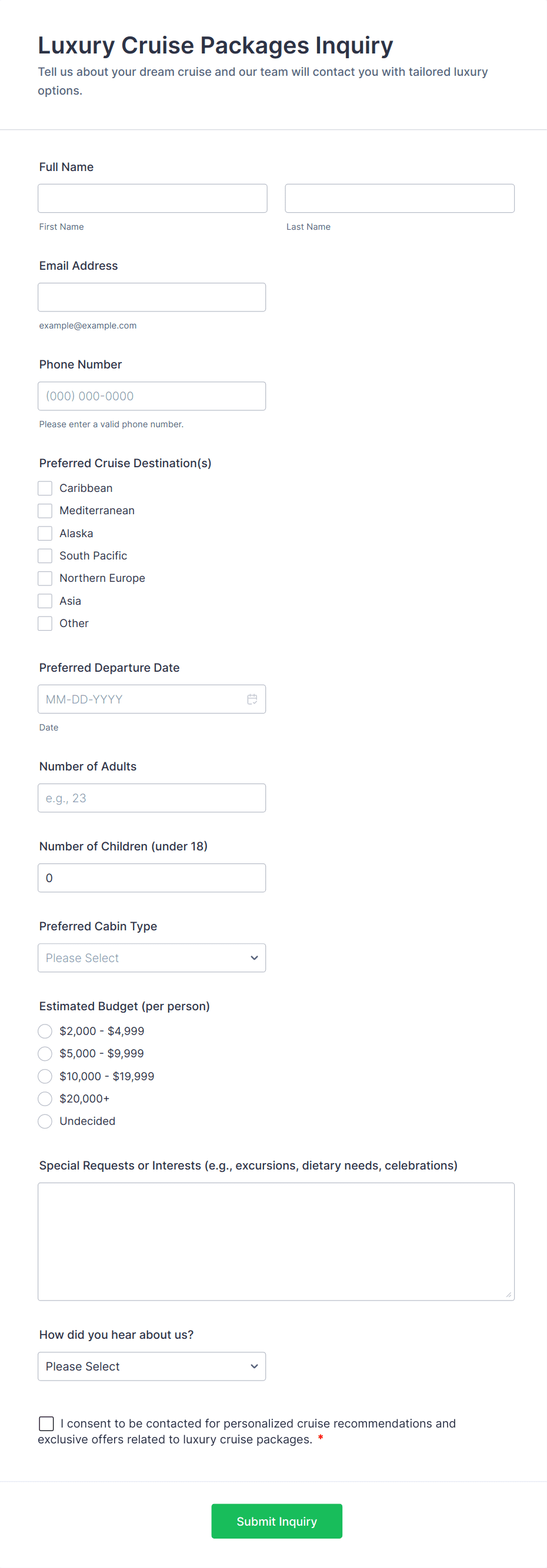Choose the $5,000 - $9,999 budget
The image size is (547, 1568).
[x=45, y=1054]
